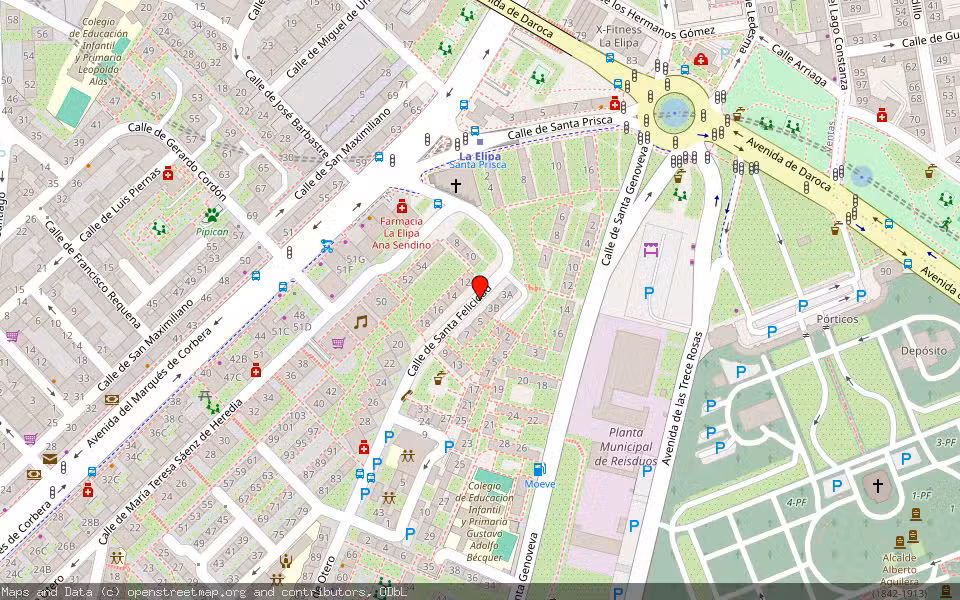Click the round fountain icon inside the park
The image size is (960, 600).
click(862, 176)
